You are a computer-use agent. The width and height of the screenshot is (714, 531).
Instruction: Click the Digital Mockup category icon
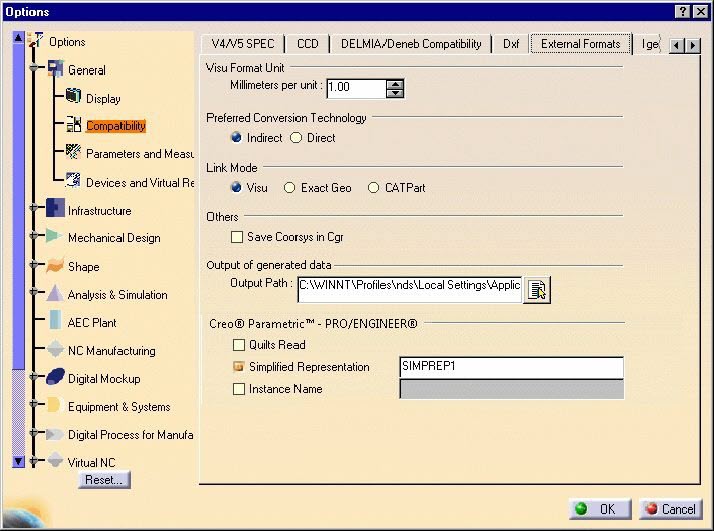click(x=55, y=379)
